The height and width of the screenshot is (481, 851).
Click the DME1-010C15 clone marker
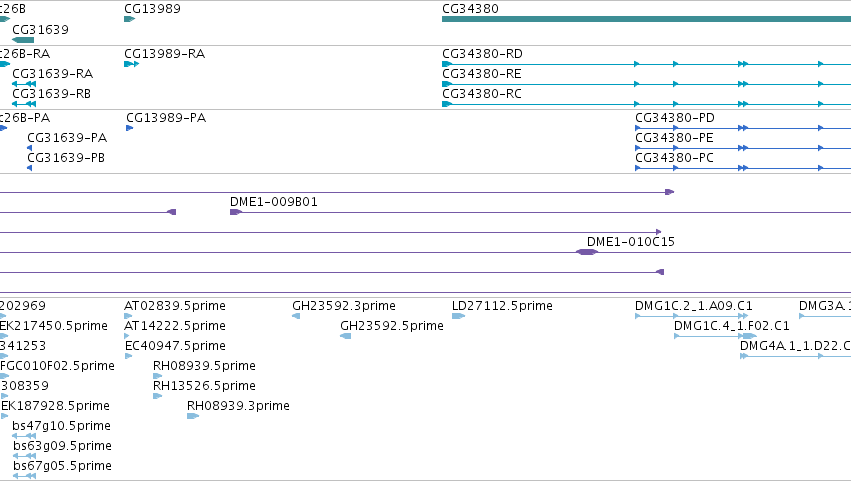pyautogui.click(x=587, y=252)
